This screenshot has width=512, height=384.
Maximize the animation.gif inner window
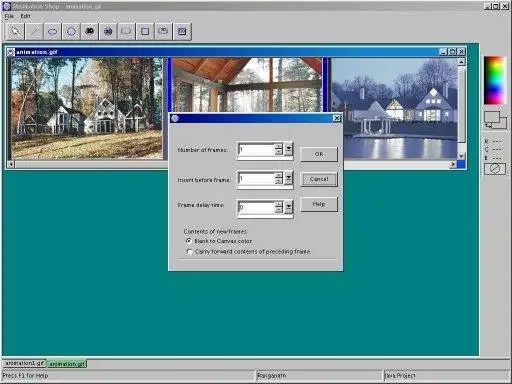point(452,52)
